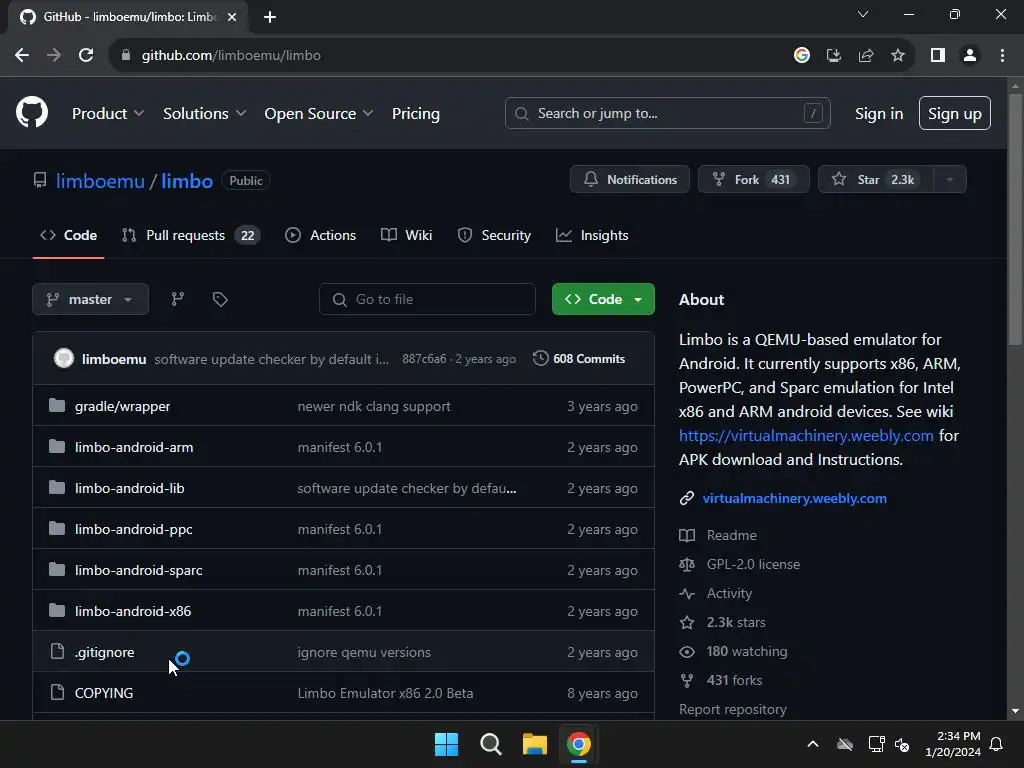Click the GitHub Octocat logo
Screen dimensions: 1024x768
coord(32,112)
